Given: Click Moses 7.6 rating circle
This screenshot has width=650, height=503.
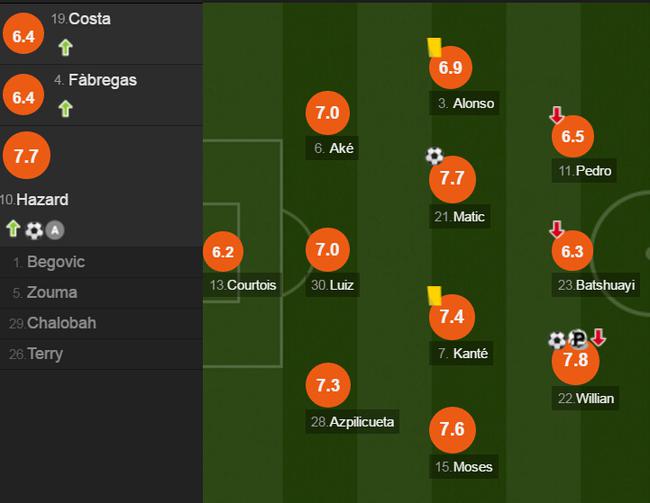Looking at the screenshot, I should (452, 429).
